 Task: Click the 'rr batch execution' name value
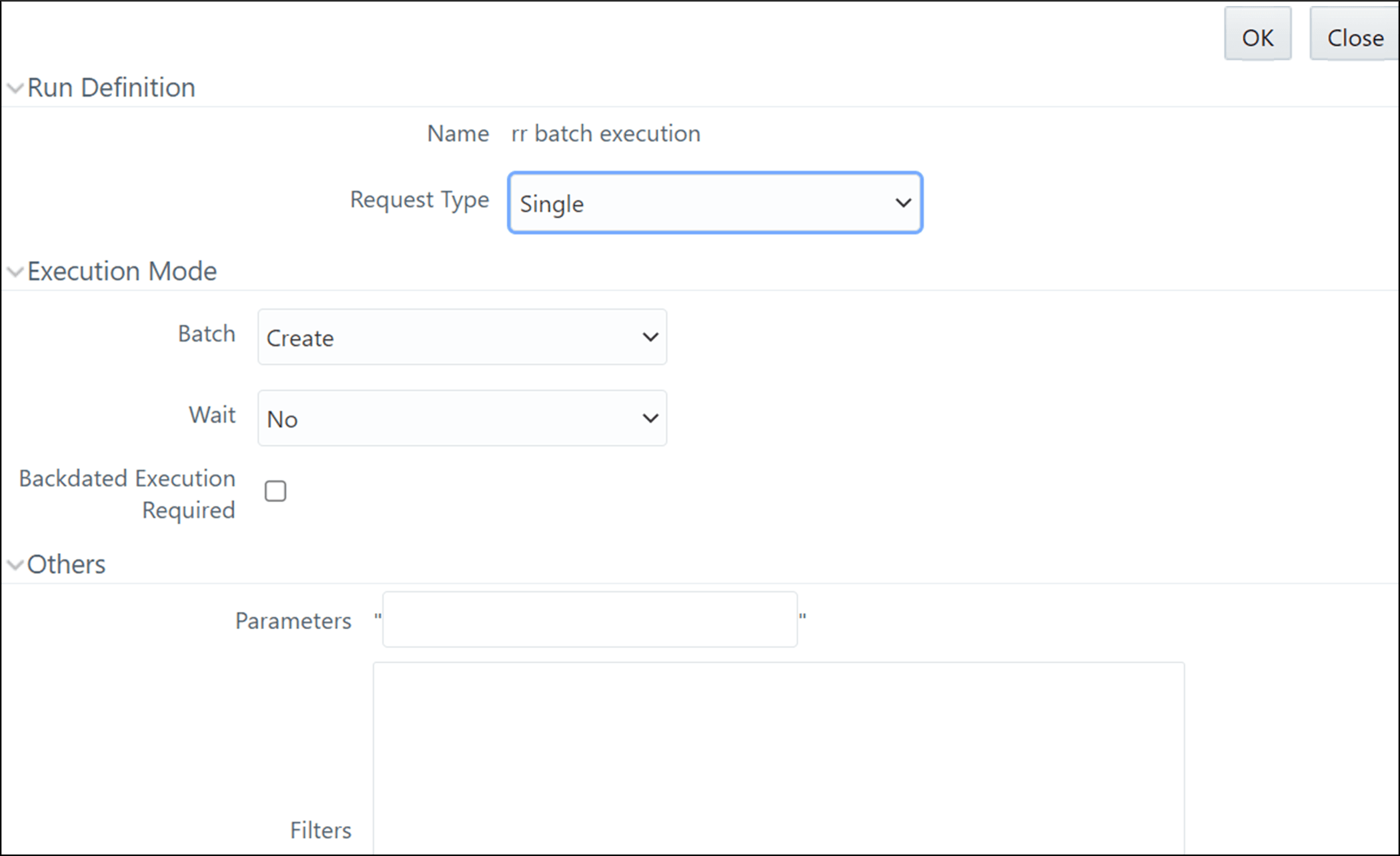pos(606,134)
